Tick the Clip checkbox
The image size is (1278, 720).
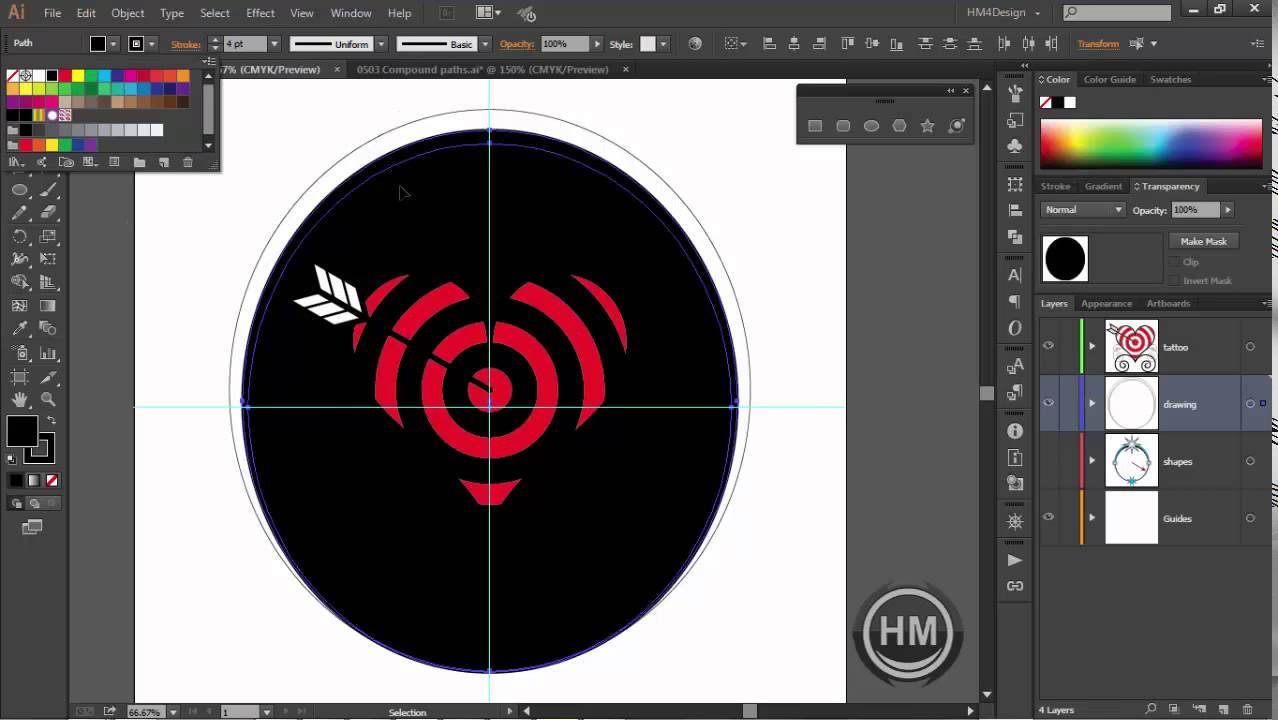point(1174,262)
